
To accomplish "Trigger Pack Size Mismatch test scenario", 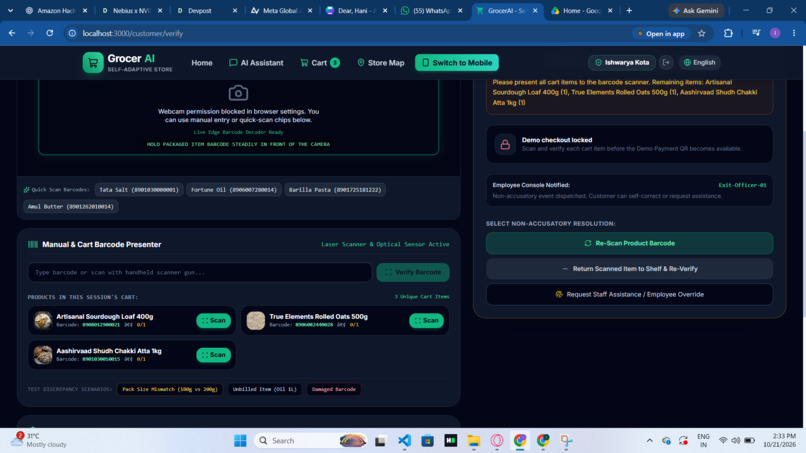I will click(170, 389).
